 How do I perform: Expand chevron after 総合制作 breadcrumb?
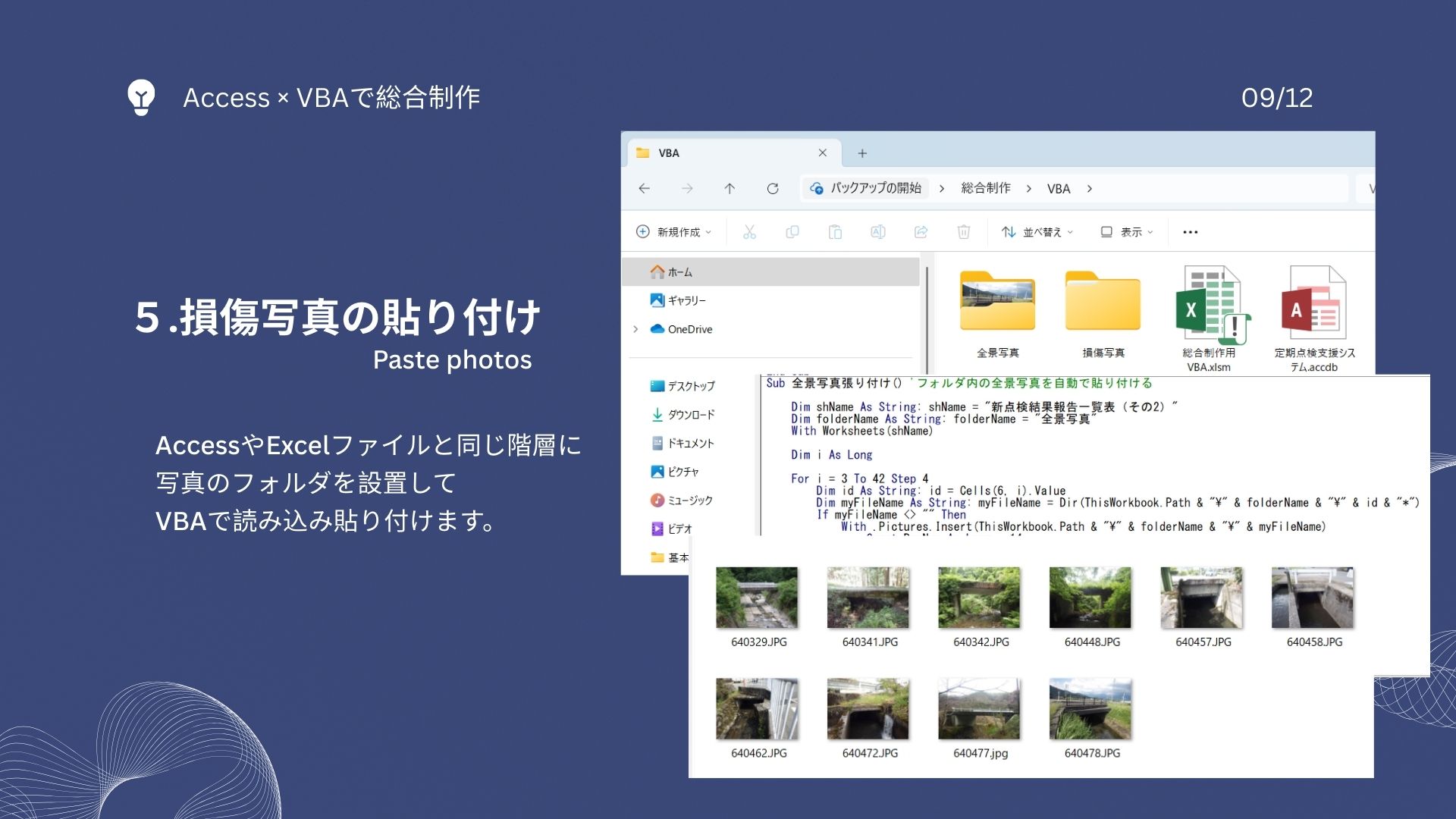(x=1028, y=189)
